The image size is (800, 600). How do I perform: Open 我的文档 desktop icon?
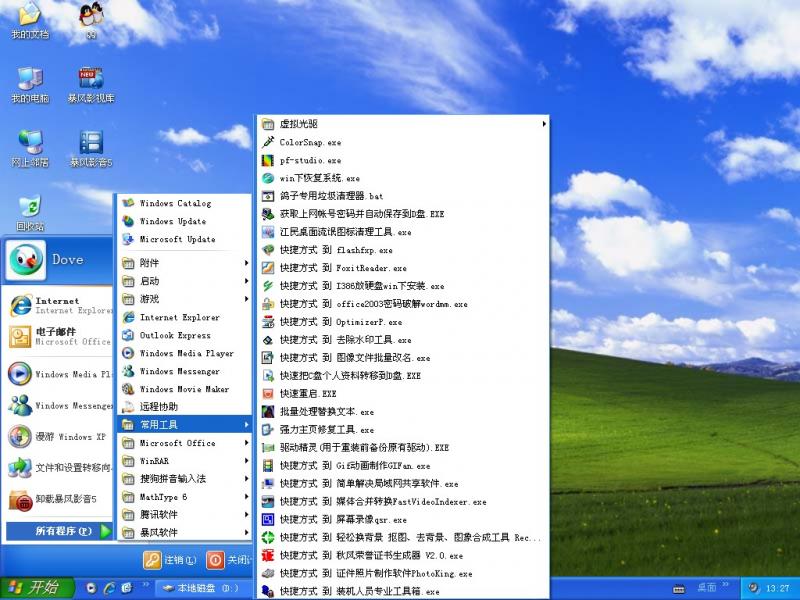click(x=30, y=15)
